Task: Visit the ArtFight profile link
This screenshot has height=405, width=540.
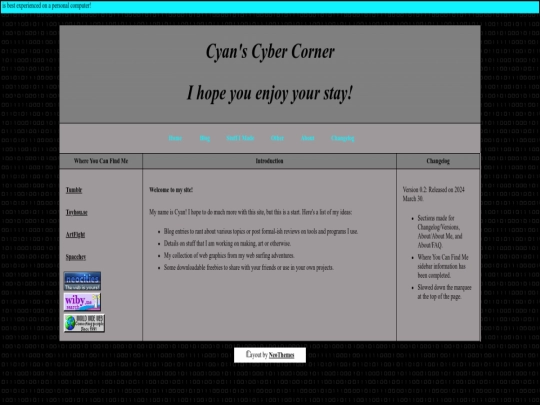Action: [x=75, y=235]
